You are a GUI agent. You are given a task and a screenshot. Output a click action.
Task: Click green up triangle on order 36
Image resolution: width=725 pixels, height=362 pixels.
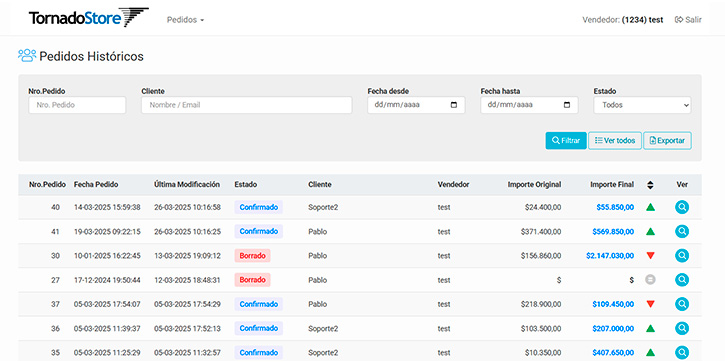coord(650,328)
